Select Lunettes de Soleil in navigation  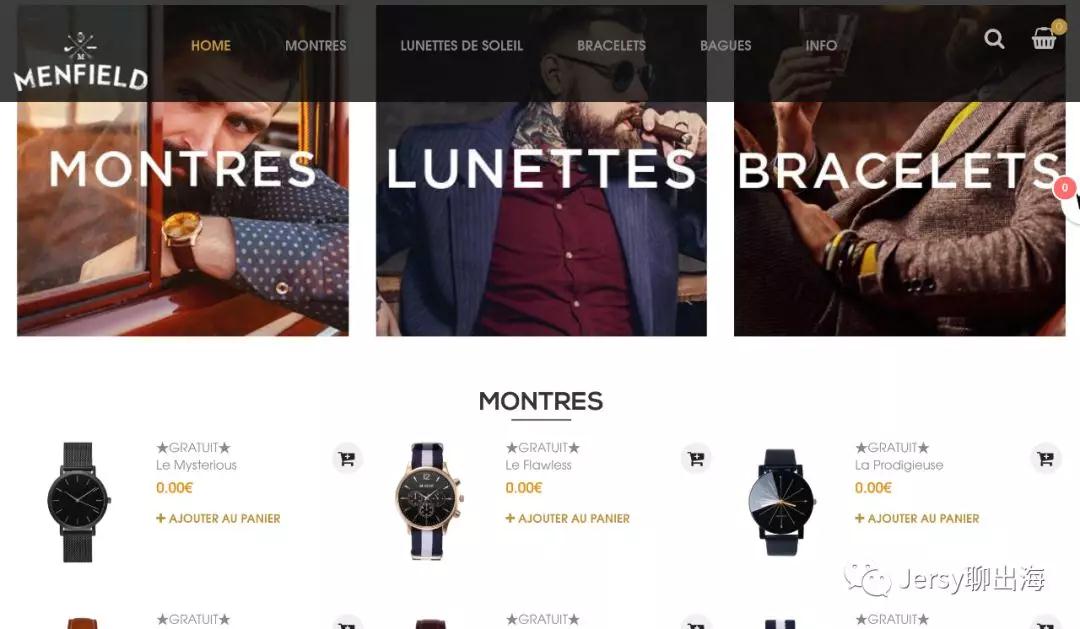[461, 45]
